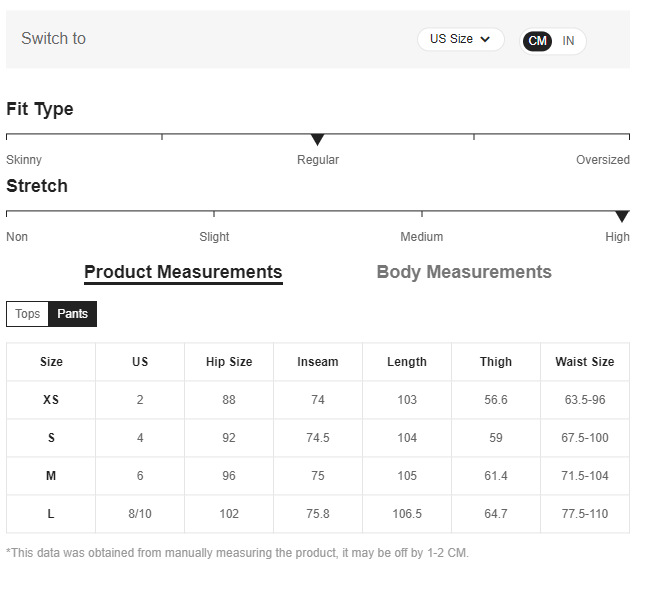This screenshot has height=592, width=662.
Task: Select the XS size row label
Action: point(51,400)
